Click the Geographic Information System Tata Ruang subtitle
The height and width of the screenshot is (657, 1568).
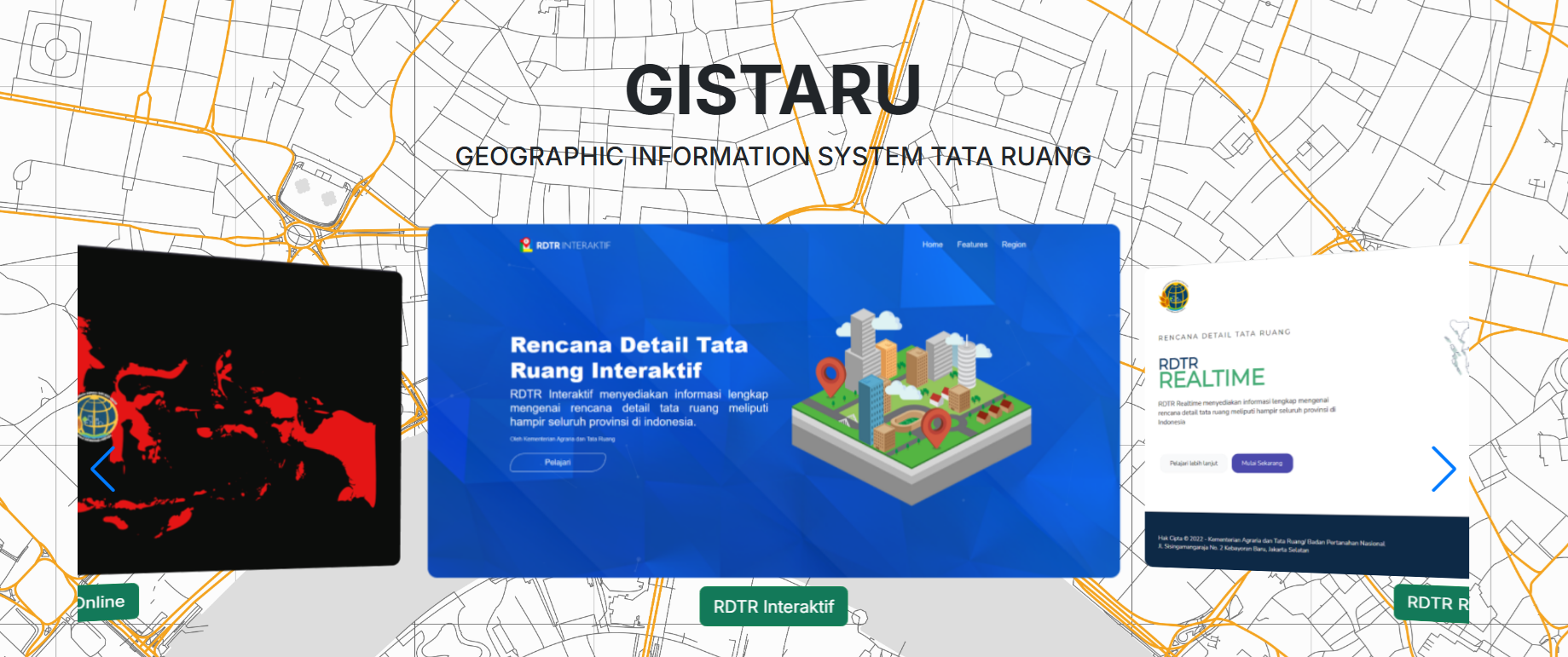coord(773,157)
